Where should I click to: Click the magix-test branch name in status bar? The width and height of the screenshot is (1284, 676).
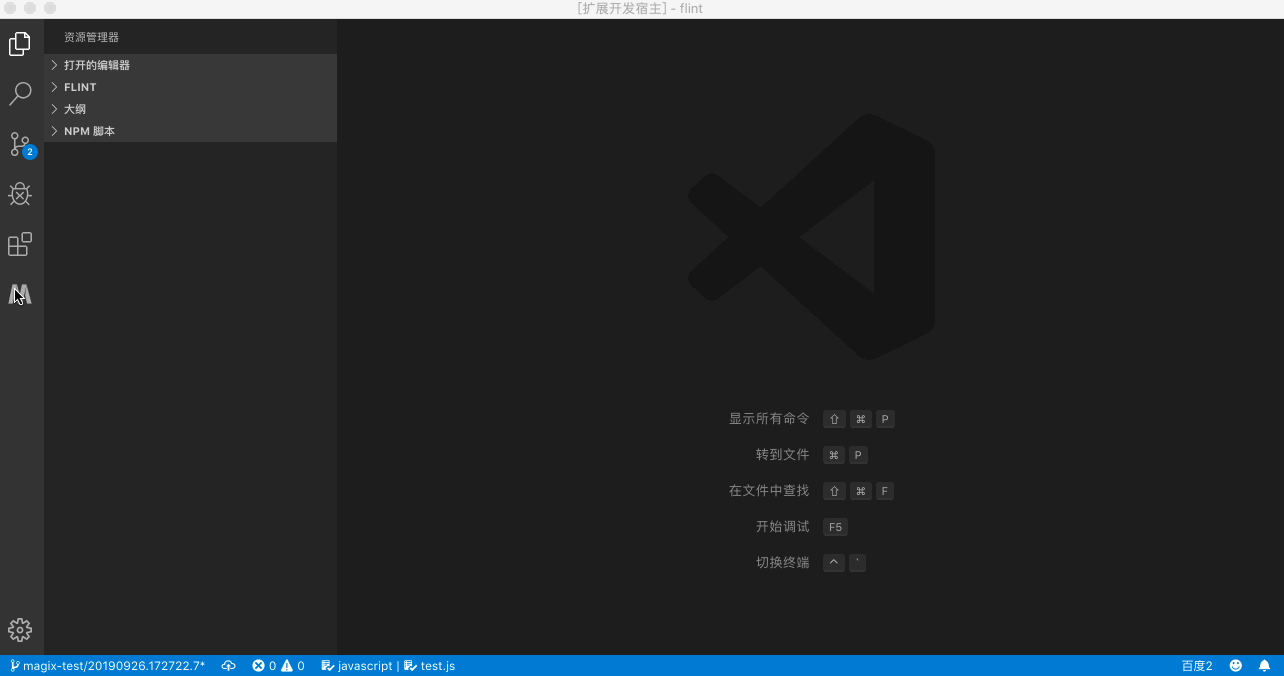tap(107, 666)
